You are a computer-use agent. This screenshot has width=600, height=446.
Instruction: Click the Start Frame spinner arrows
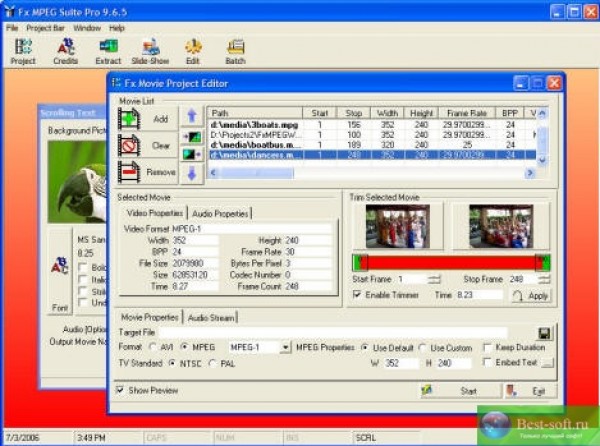(x=434, y=279)
